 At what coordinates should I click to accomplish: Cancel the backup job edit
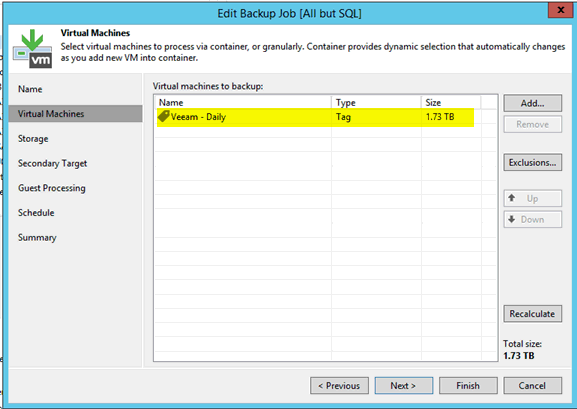(532, 385)
